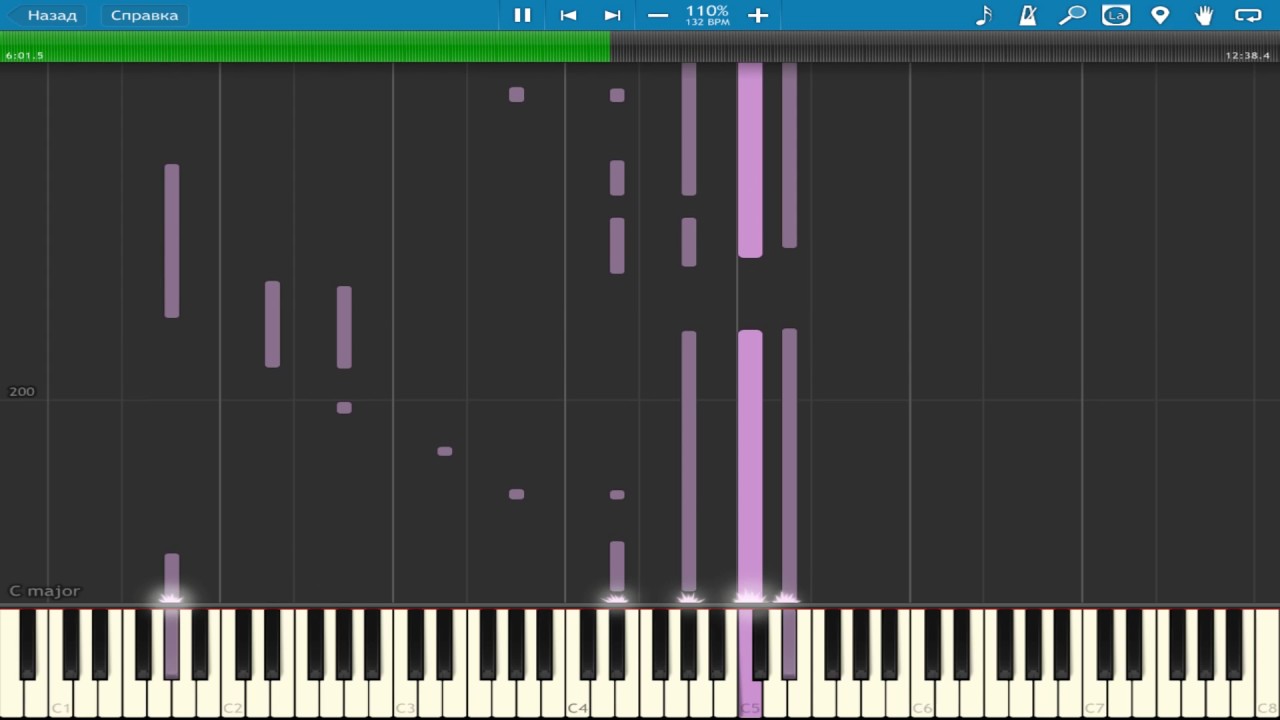Toggle the loop repeat icon
This screenshot has width=1280, height=720.
[1248, 15]
